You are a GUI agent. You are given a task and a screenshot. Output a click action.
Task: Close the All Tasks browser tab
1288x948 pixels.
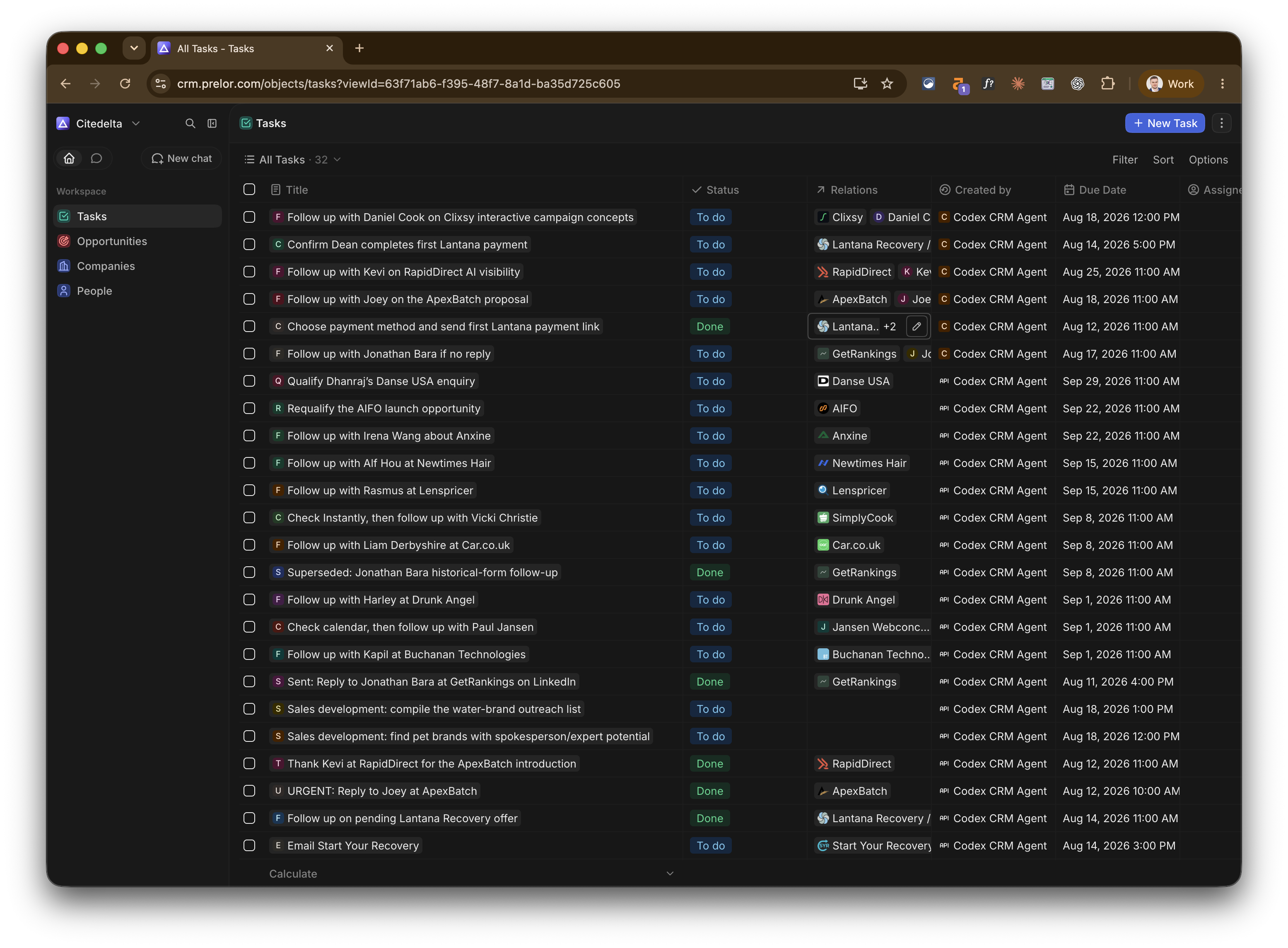[330, 48]
